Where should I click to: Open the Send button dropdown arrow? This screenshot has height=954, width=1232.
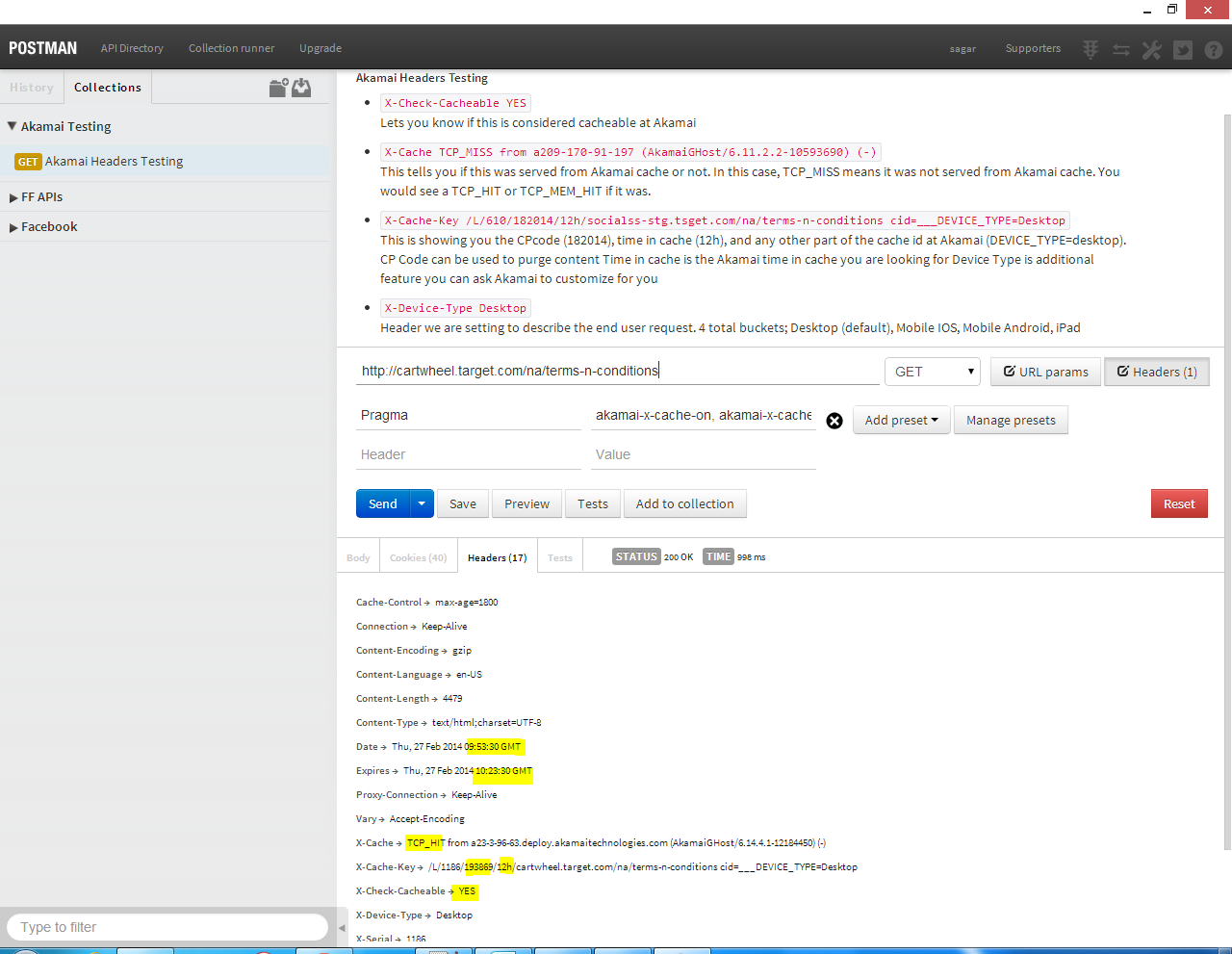tap(422, 503)
